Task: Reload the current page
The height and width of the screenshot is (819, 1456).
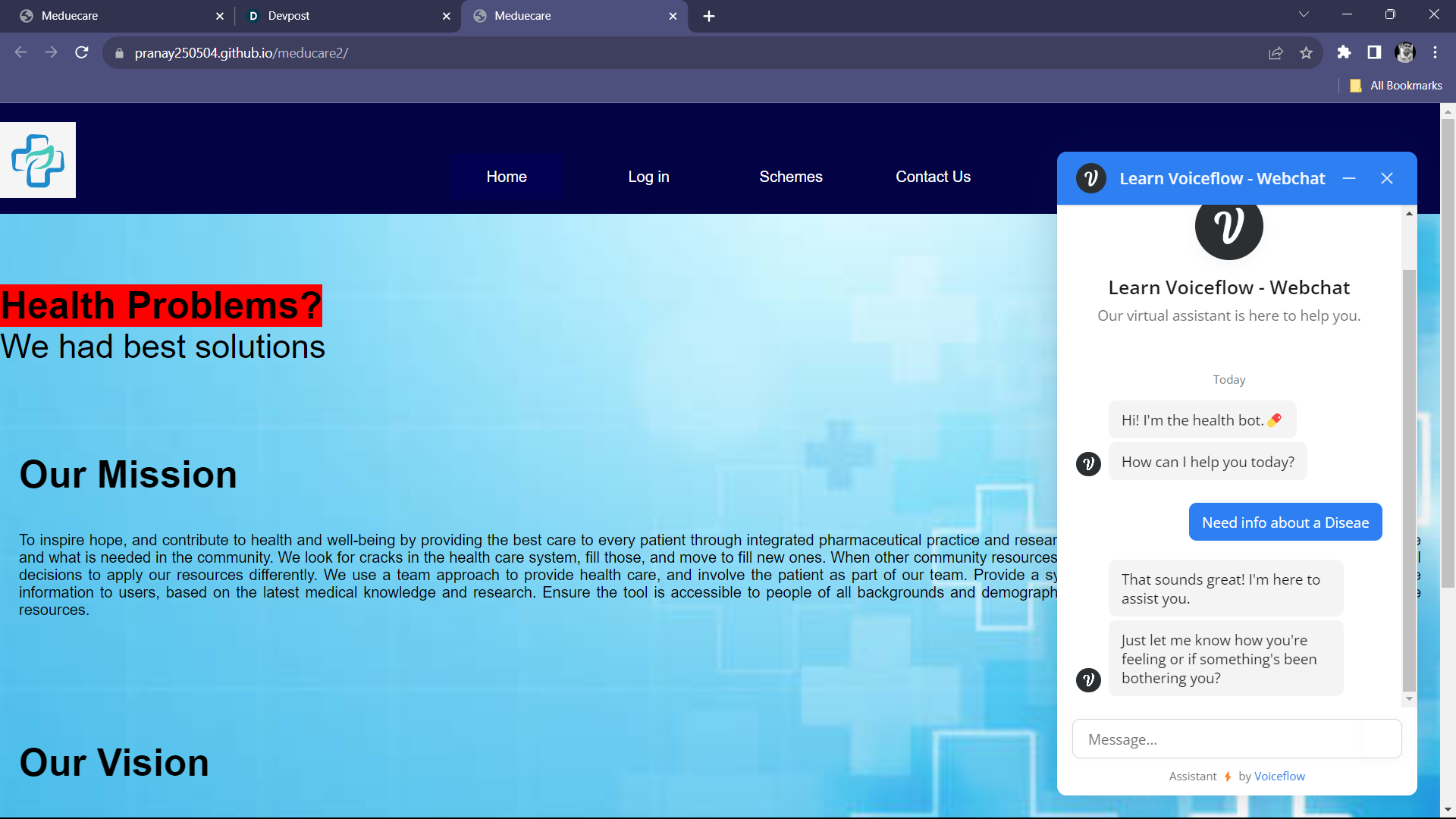Action: tap(82, 52)
